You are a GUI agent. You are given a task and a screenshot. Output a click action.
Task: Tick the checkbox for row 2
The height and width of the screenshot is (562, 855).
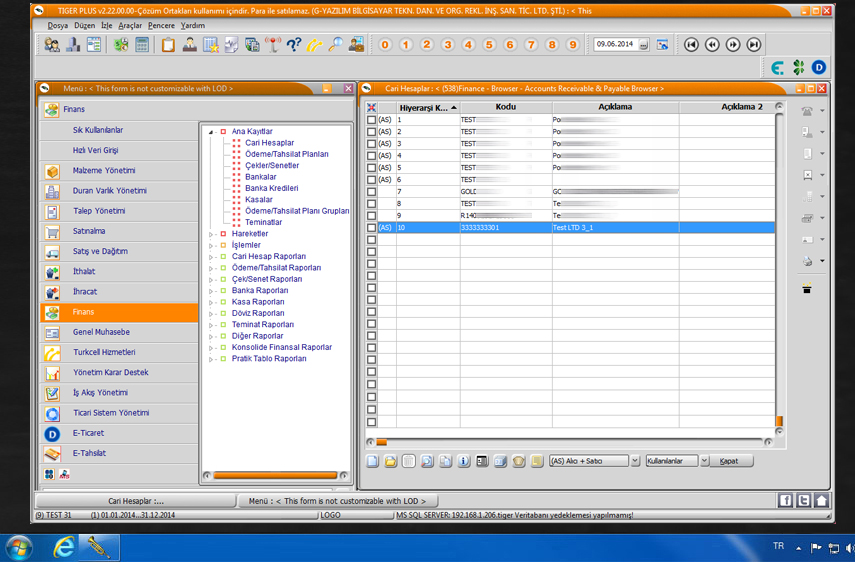(371, 131)
